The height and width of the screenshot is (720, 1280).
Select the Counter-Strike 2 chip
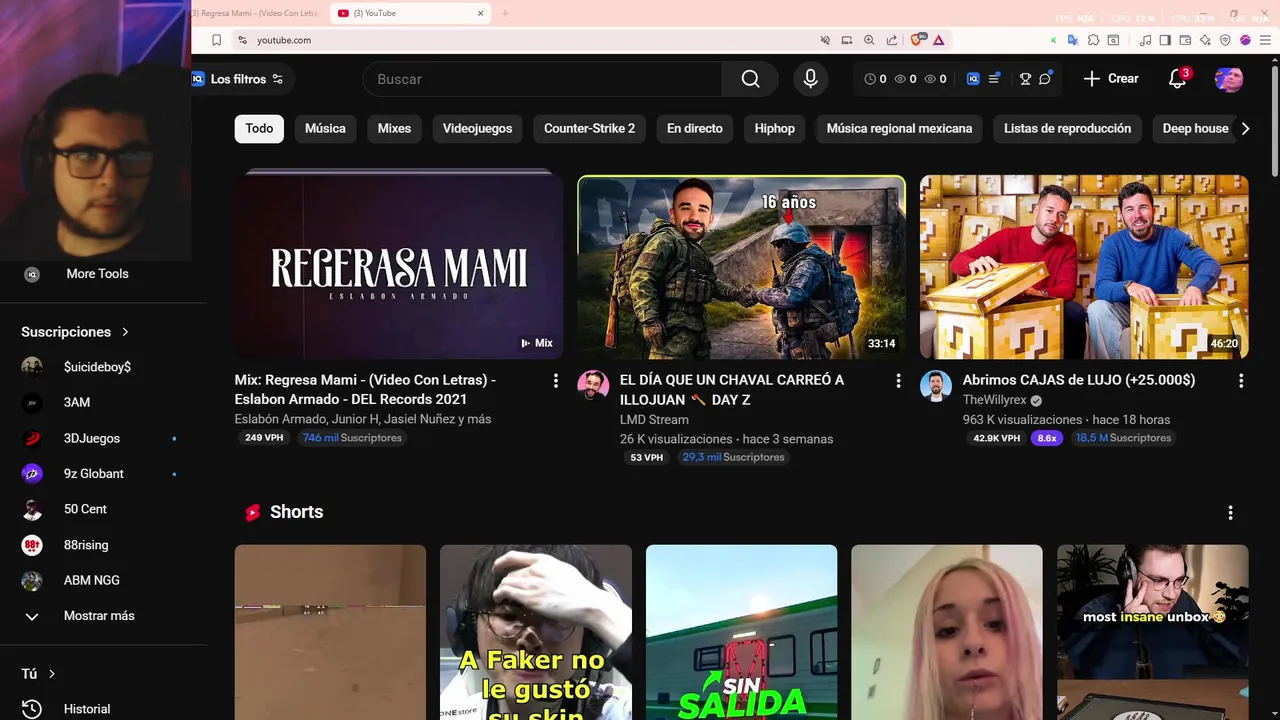pyautogui.click(x=589, y=128)
